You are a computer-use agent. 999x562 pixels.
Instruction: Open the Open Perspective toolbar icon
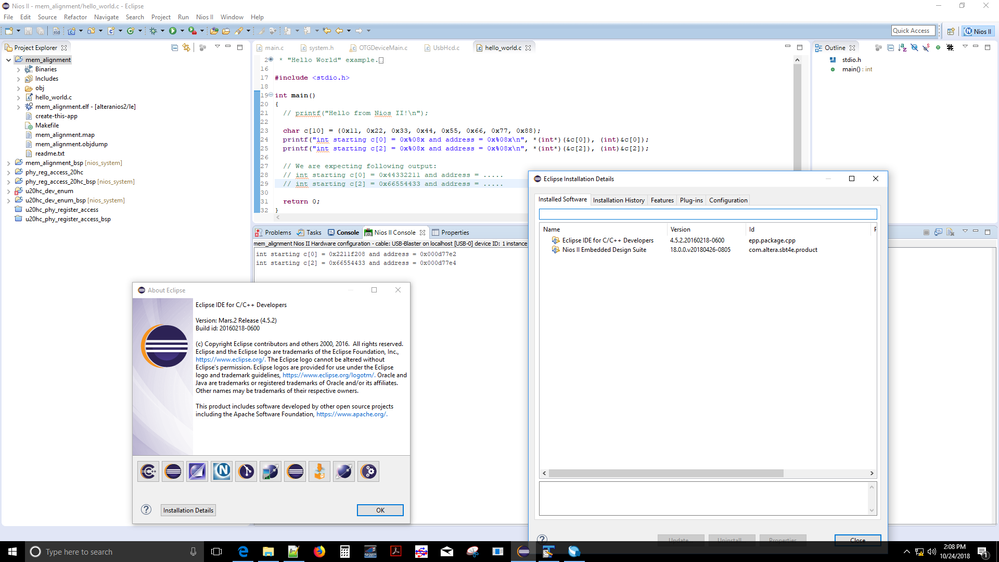(x=951, y=31)
